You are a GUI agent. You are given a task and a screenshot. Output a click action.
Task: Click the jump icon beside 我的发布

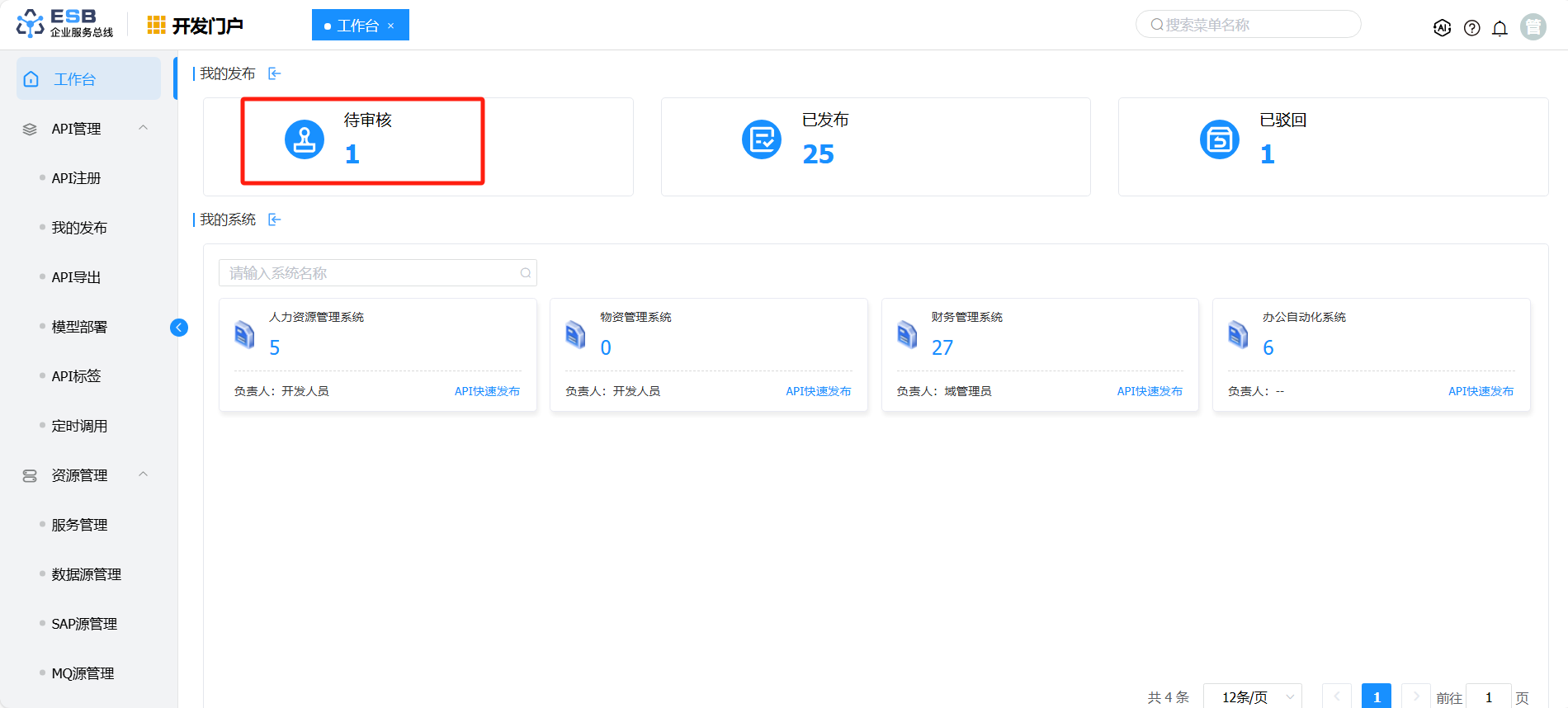pos(275,74)
